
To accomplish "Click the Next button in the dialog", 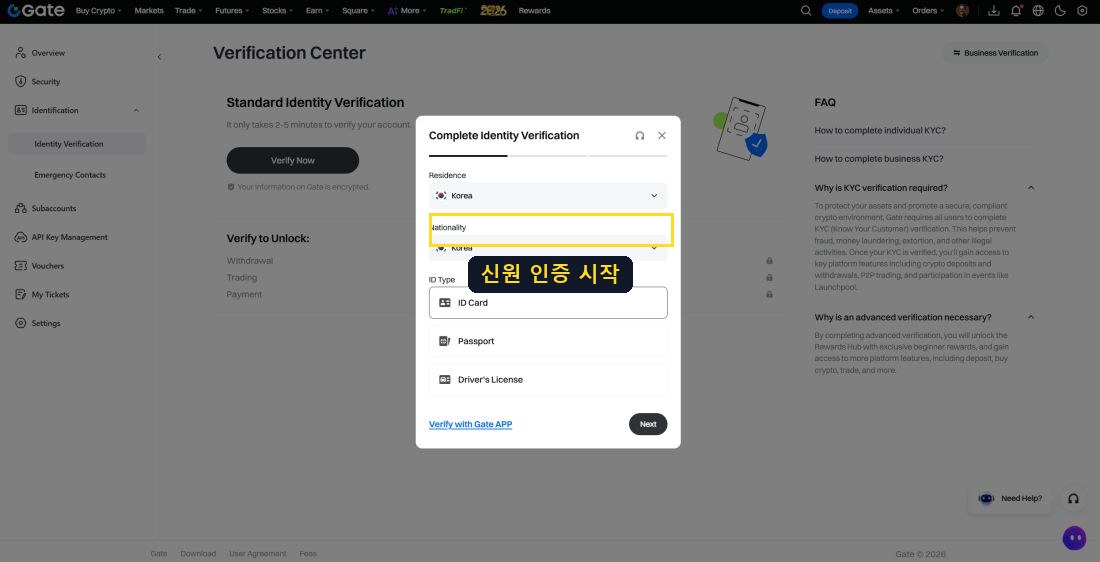I will [x=648, y=424].
